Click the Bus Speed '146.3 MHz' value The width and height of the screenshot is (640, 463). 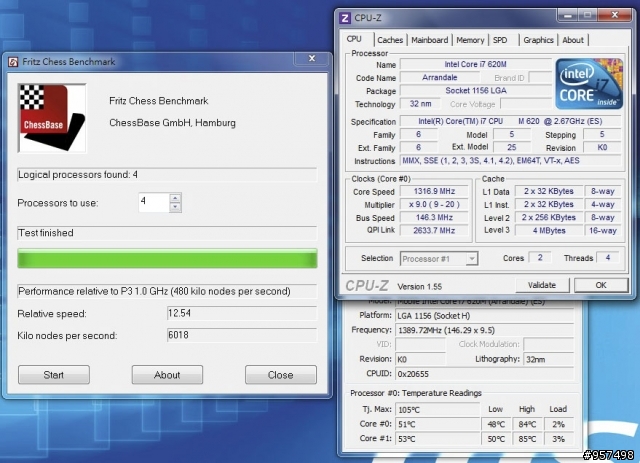(434, 217)
